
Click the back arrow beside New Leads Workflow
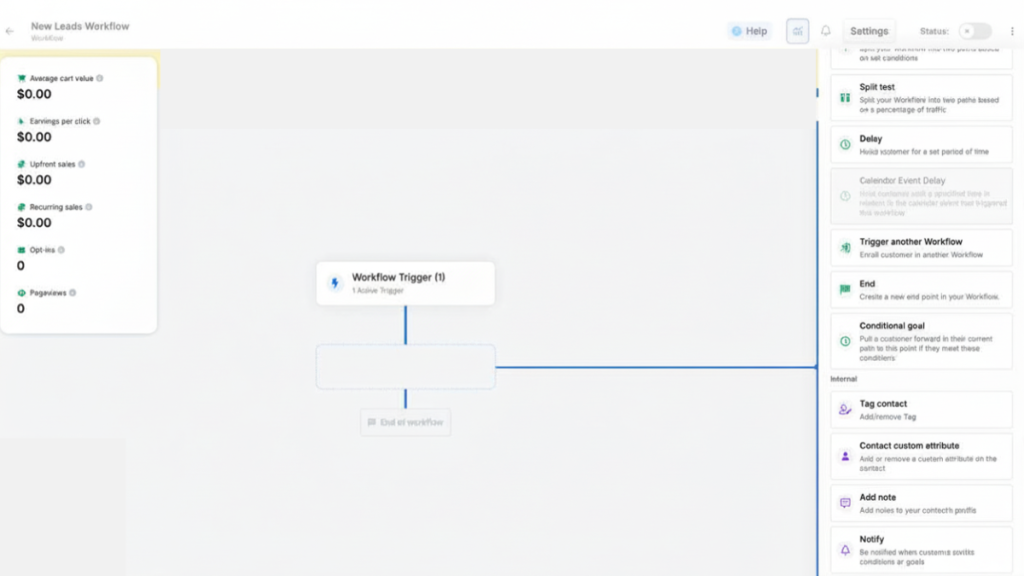click(x=10, y=31)
